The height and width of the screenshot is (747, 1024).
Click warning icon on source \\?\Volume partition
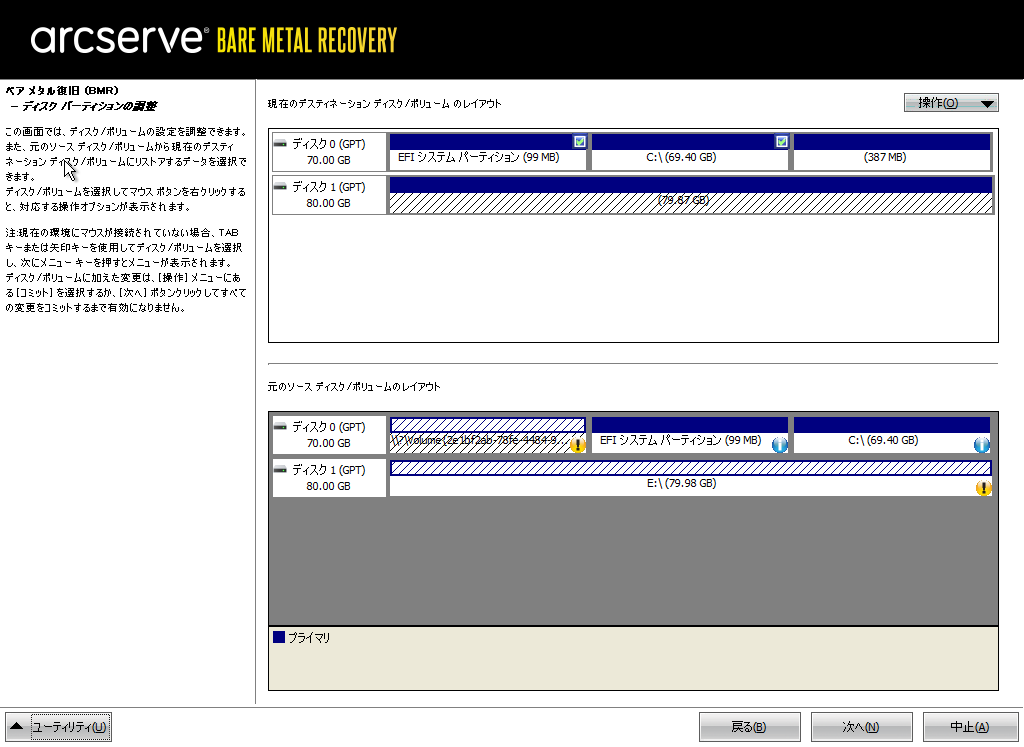(578, 445)
